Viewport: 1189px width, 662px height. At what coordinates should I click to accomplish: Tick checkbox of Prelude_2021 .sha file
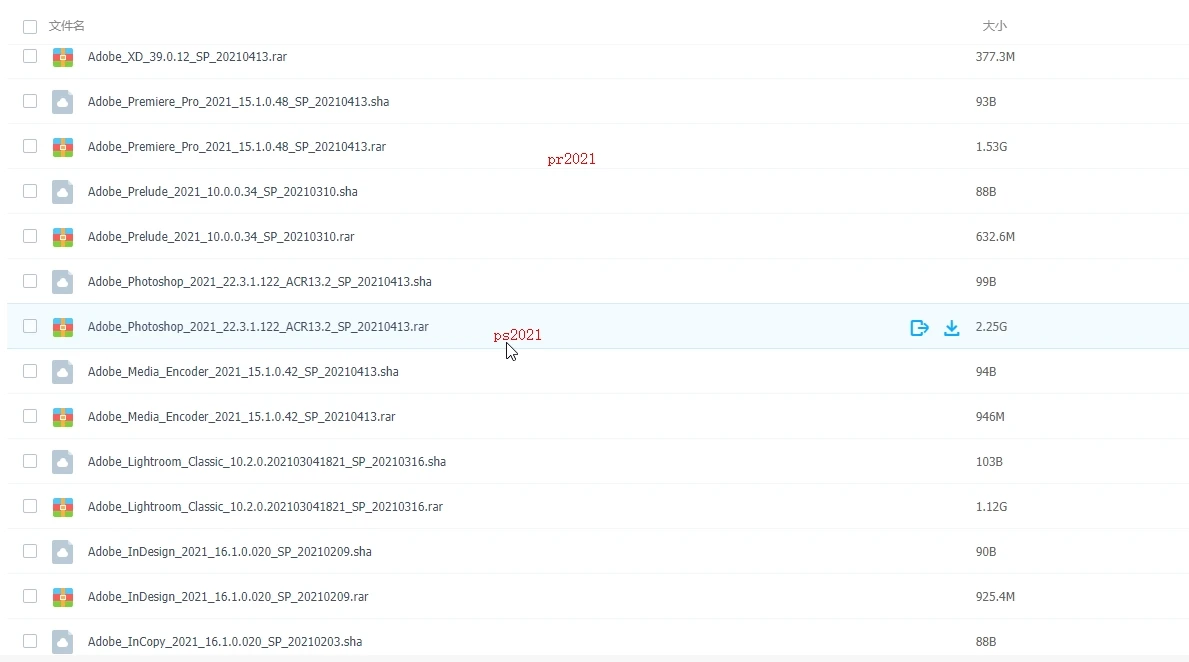[30, 191]
